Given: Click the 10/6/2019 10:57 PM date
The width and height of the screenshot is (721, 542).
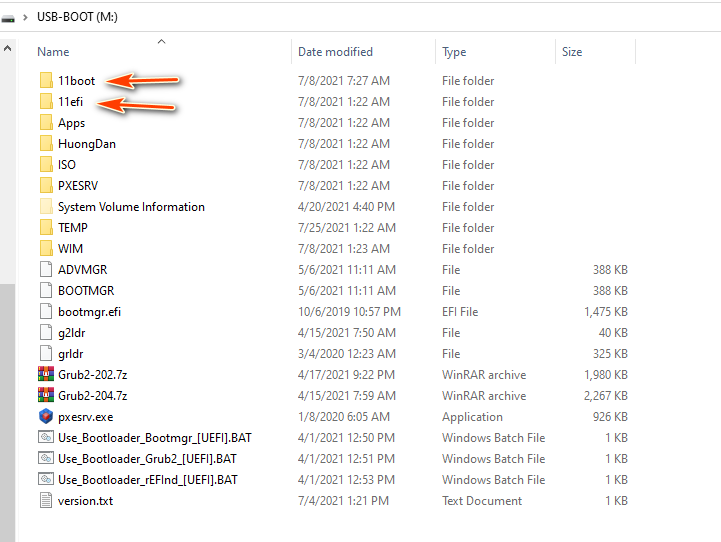Looking at the screenshot, I should 349,312.
